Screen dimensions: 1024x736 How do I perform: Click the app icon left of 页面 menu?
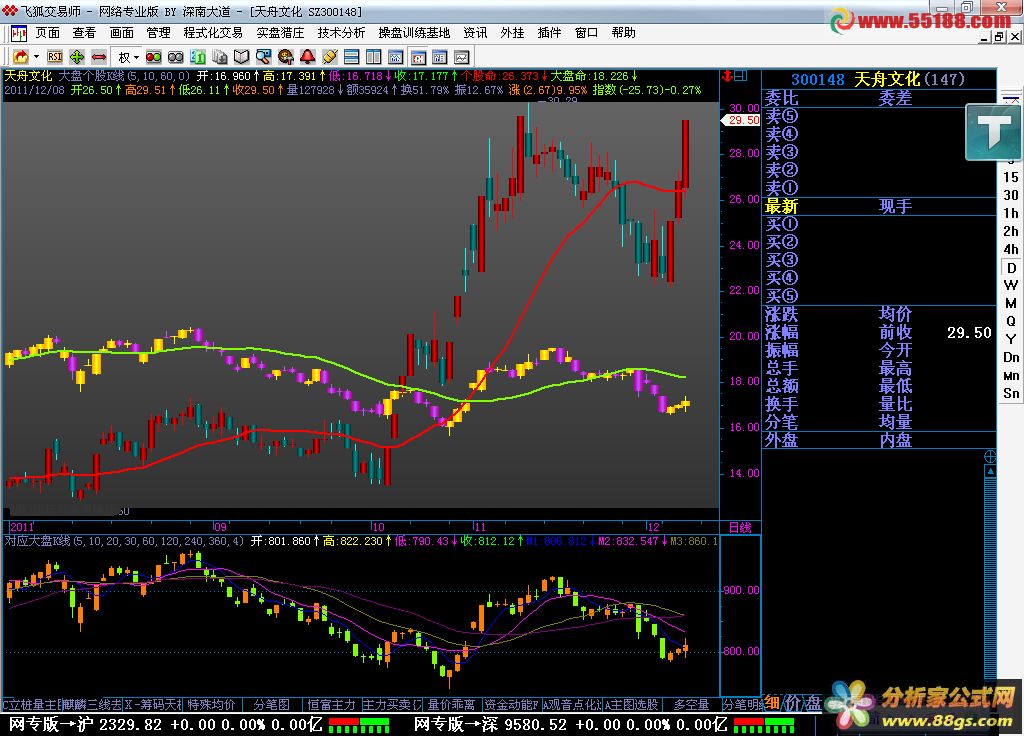(x=18, y=33)
